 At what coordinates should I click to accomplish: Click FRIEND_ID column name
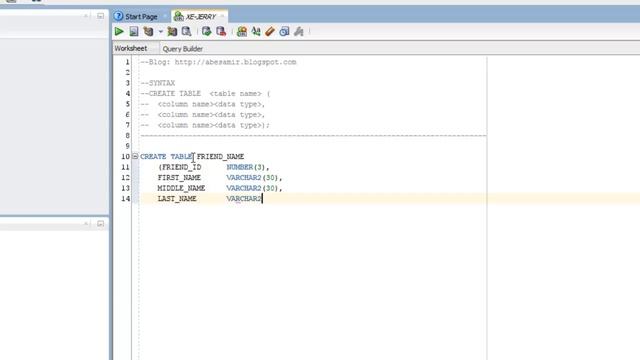click(x=182, y=167)
